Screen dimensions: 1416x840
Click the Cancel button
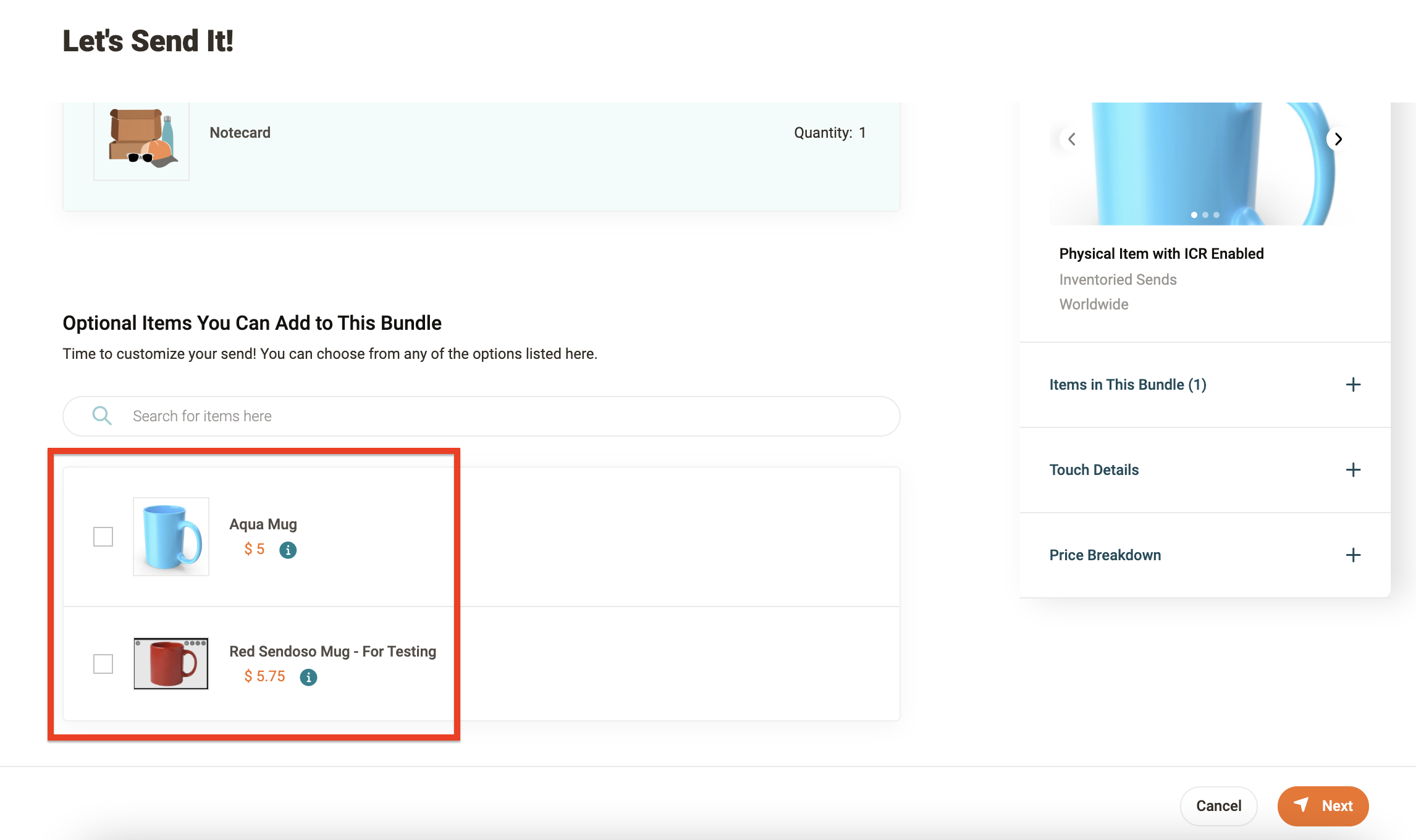coord(1218,806)
